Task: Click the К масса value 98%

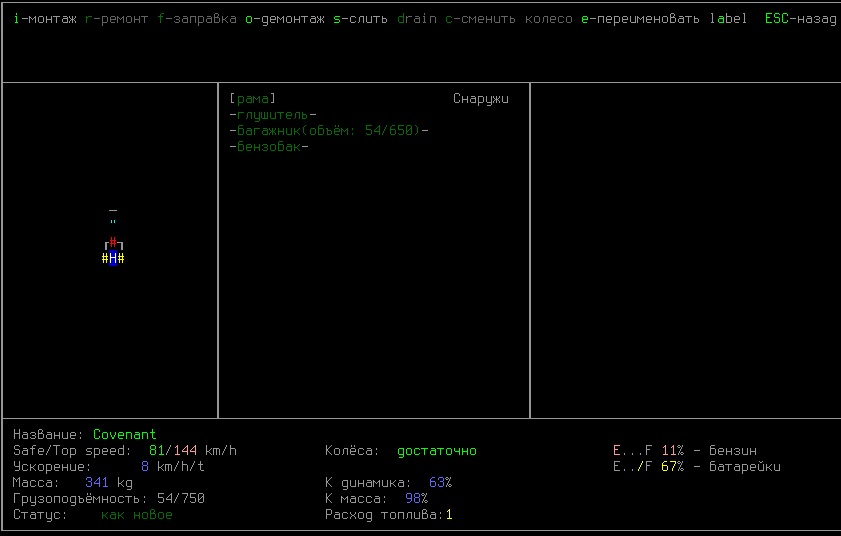Action: [417, 498]
